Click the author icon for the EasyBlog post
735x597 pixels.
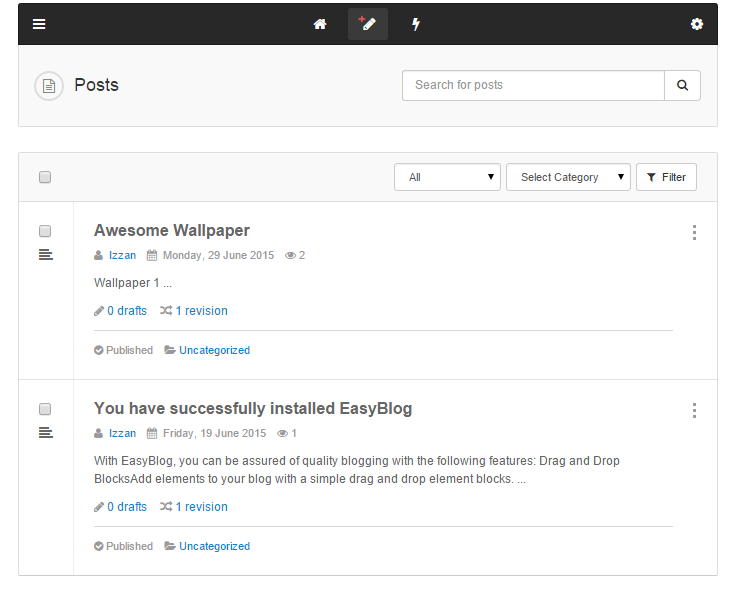[98, 433]
